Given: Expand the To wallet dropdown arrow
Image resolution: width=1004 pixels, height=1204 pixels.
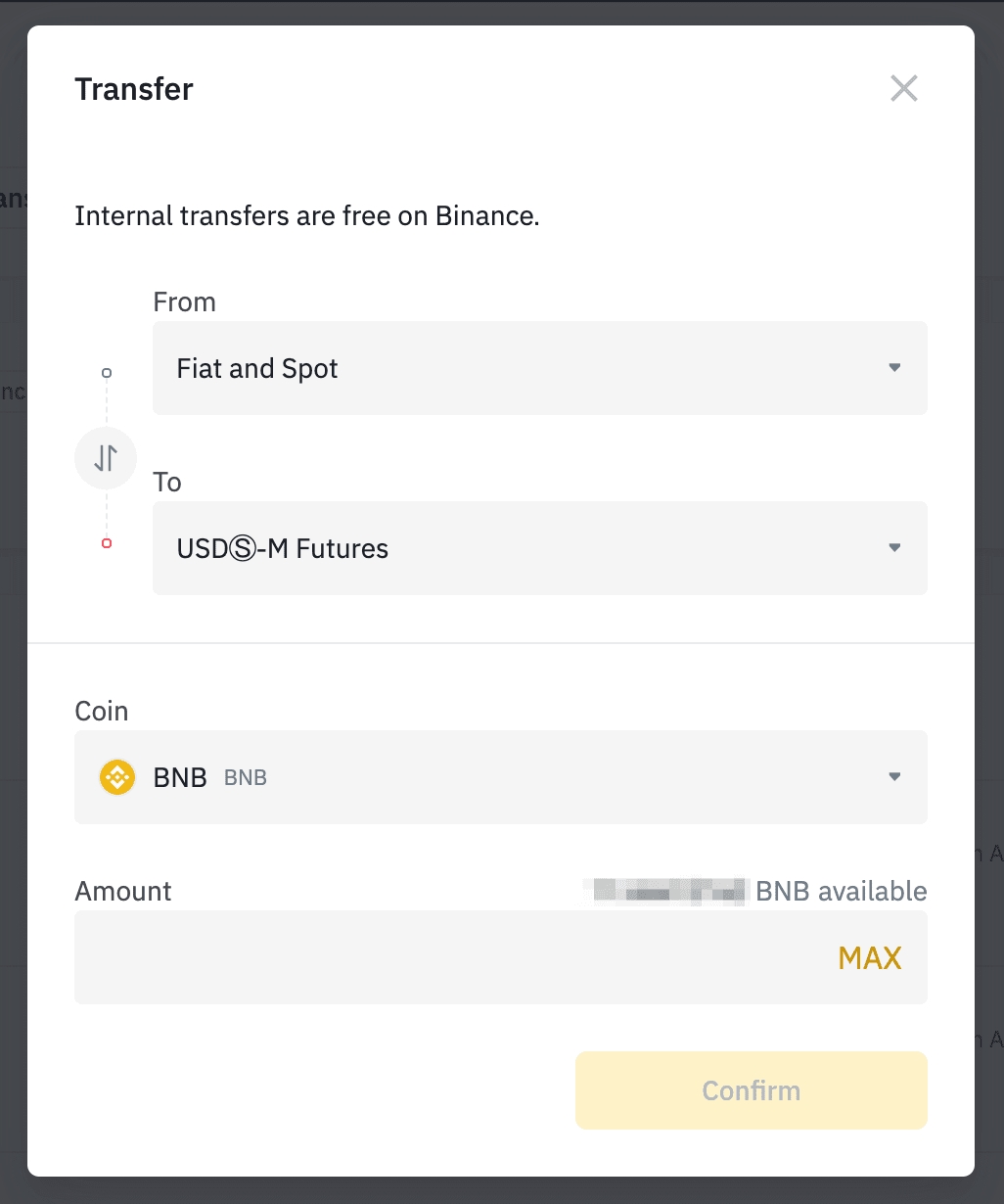Looking at the screenshot, I should click(894, 548).
